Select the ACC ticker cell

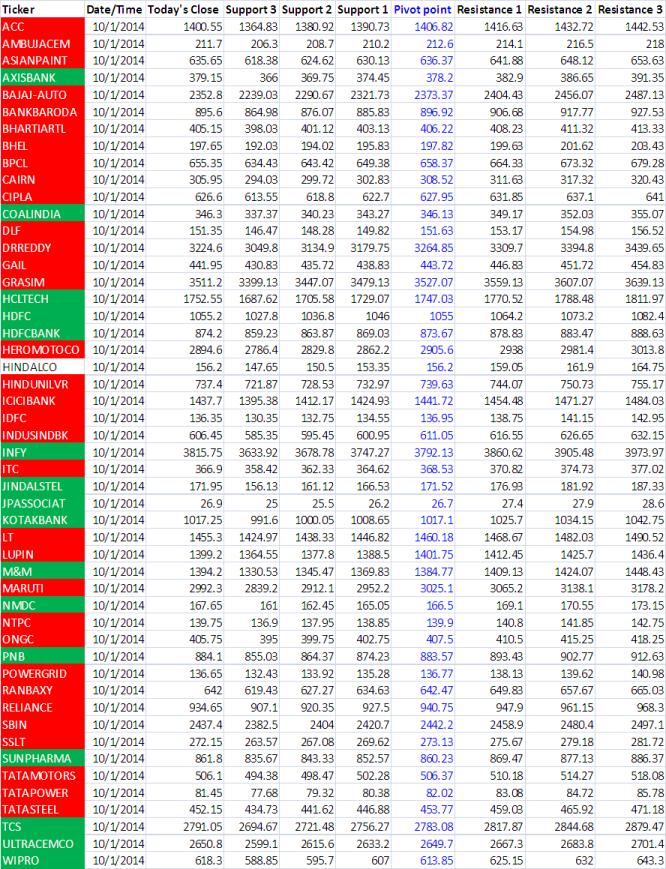(x=43, y=27)
